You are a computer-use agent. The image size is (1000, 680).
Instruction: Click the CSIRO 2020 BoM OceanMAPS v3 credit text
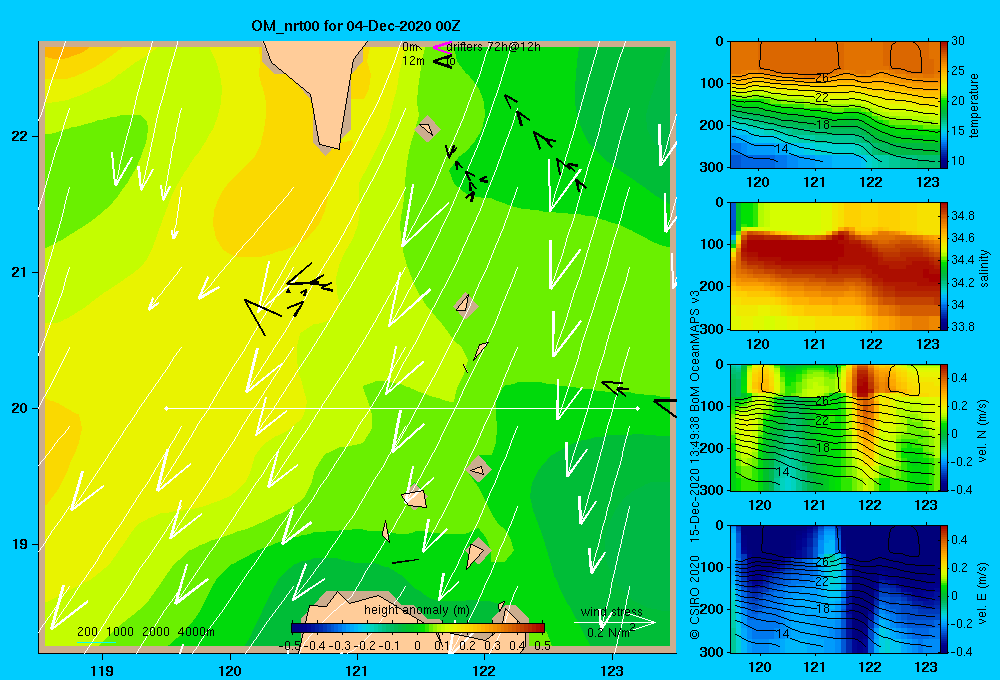point(695,463)
